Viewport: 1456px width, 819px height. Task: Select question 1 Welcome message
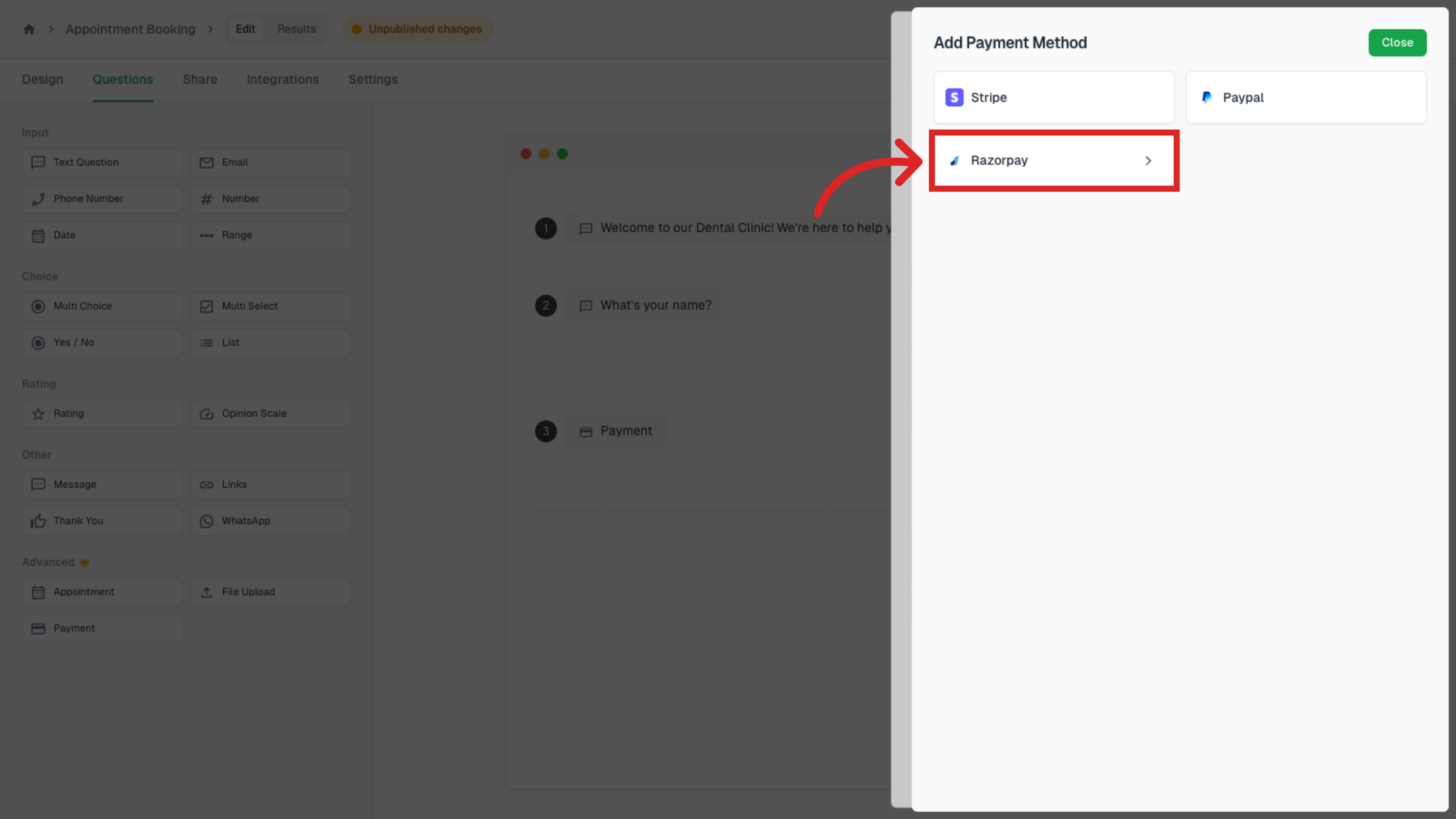coord(728,228)
